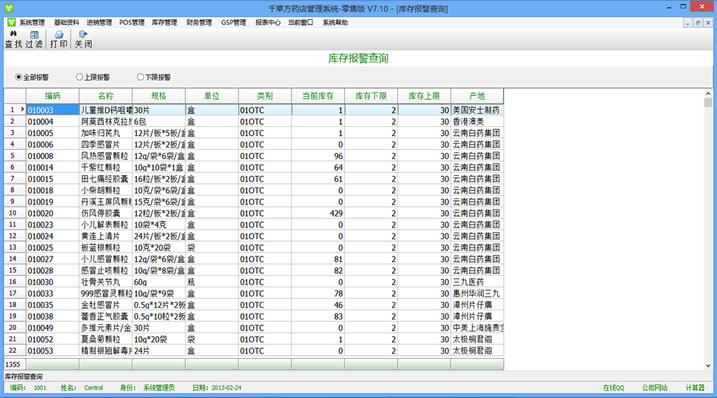This screenshot has height=398, width=717.
Task: Click the 过滤 (filter) toolbar icon
Action: [x=34, y=34]
